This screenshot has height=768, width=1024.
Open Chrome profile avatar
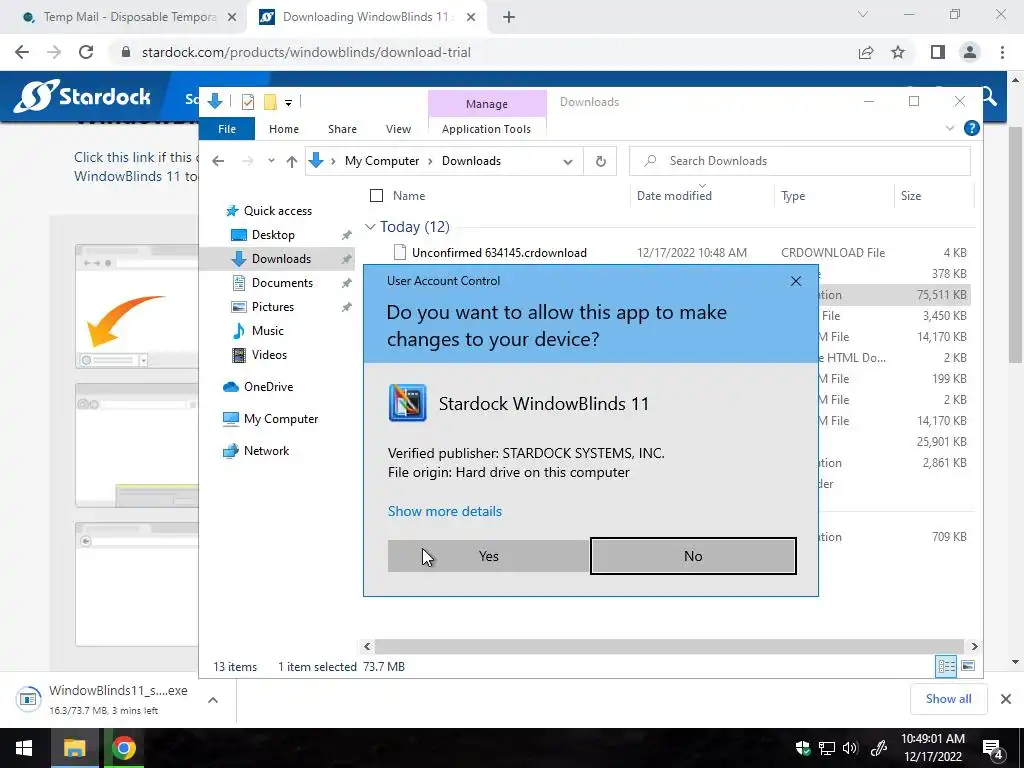coord(970,52)
